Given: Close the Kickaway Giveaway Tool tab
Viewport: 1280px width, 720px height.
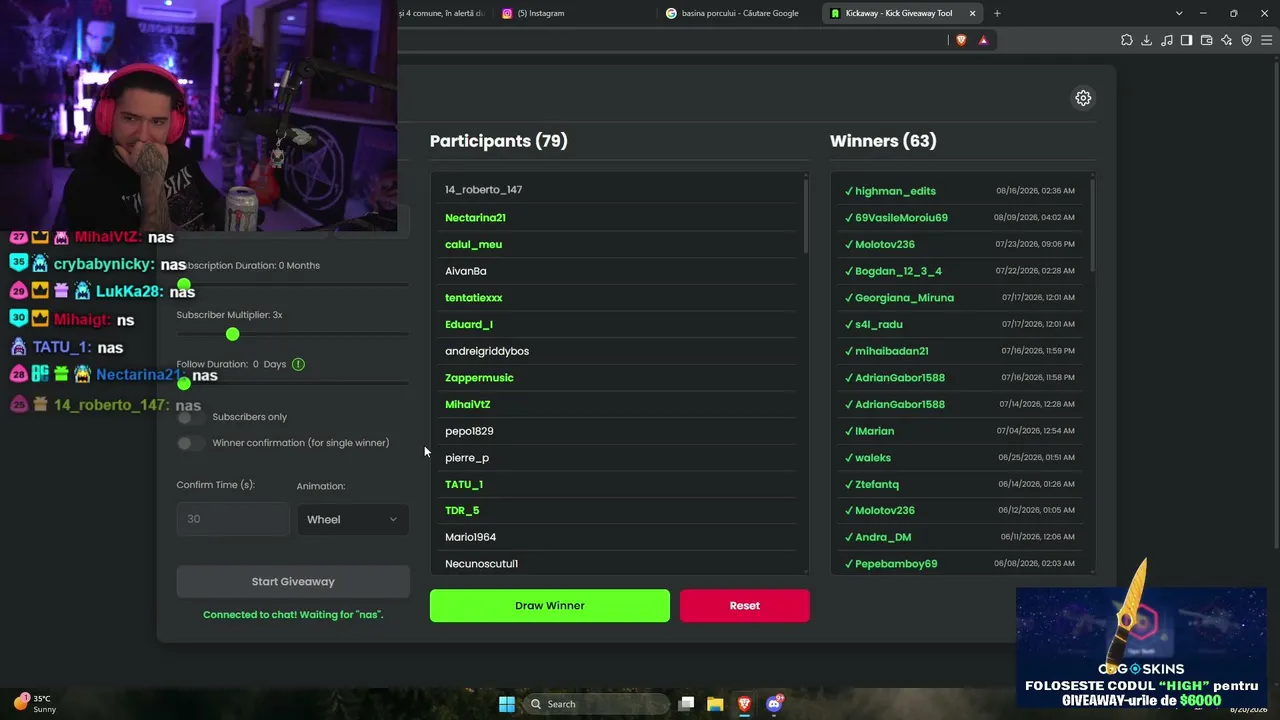Looking at the screenshot, I should click(972, 13).
